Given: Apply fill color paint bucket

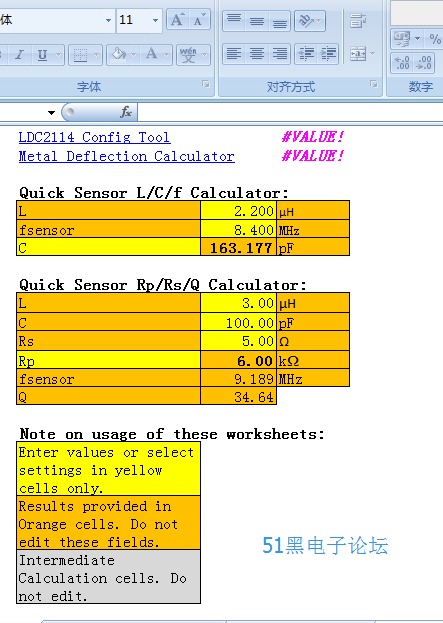Looking at the screenshot, I should [118, 54].
